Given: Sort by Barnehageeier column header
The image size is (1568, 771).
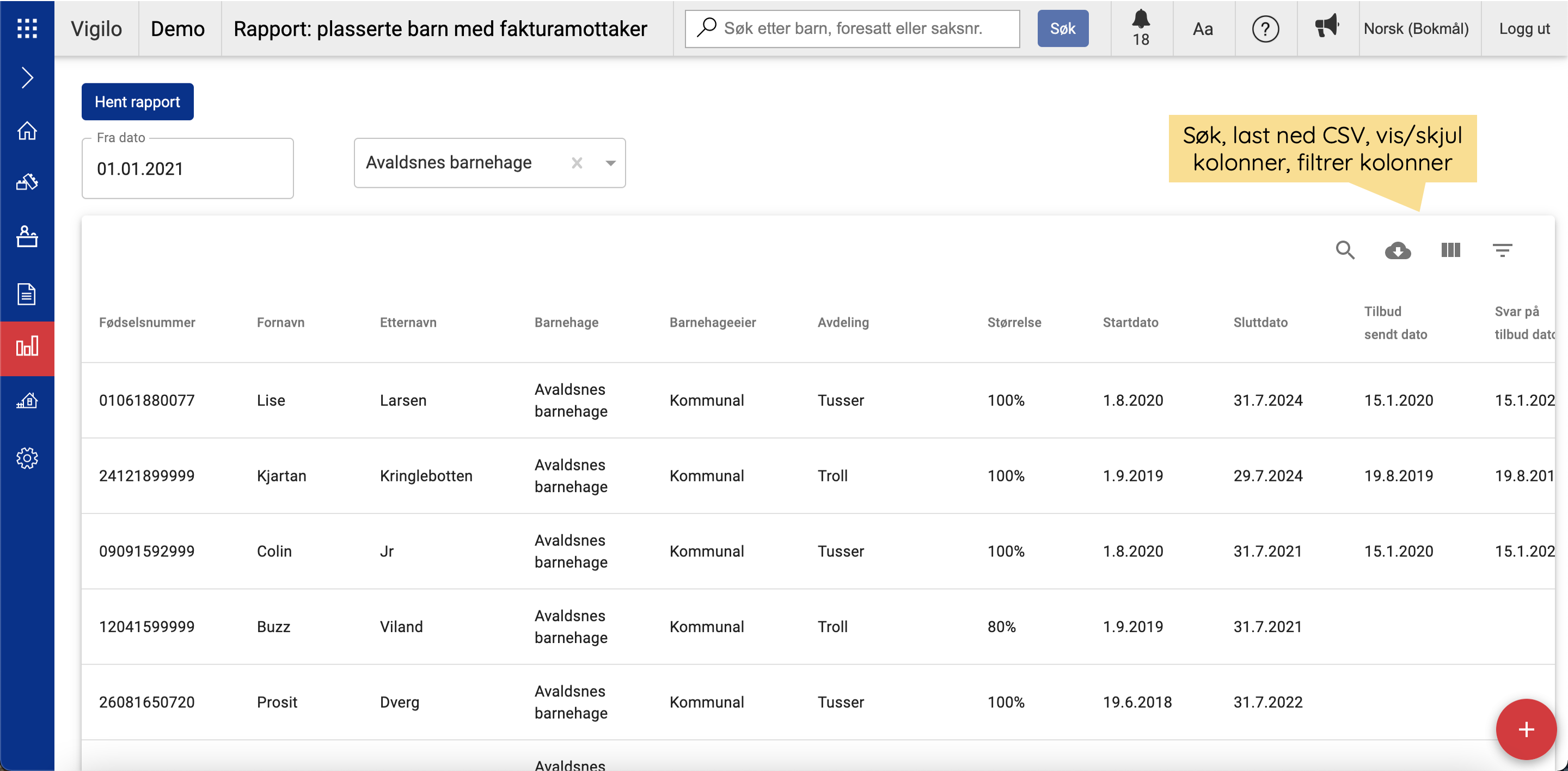Looking at the screenshot, I should [713, 322].
